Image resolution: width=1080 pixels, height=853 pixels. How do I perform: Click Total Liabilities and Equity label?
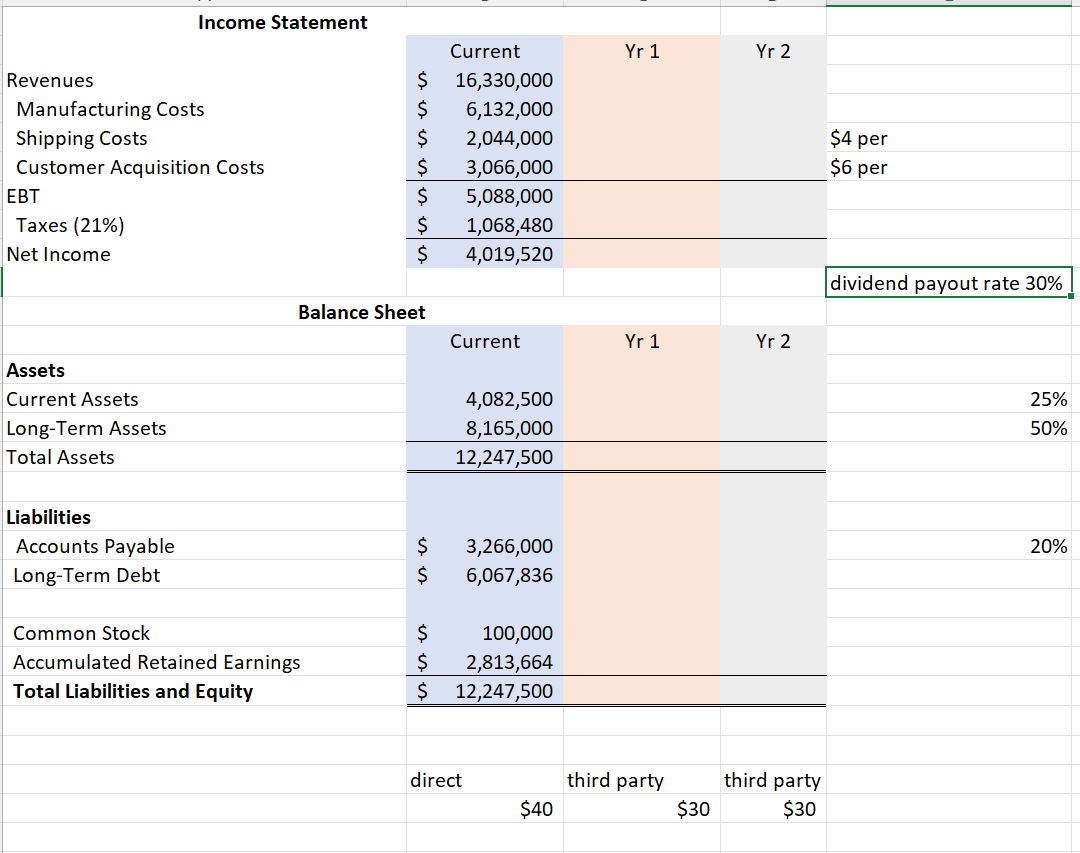(133, 690)
